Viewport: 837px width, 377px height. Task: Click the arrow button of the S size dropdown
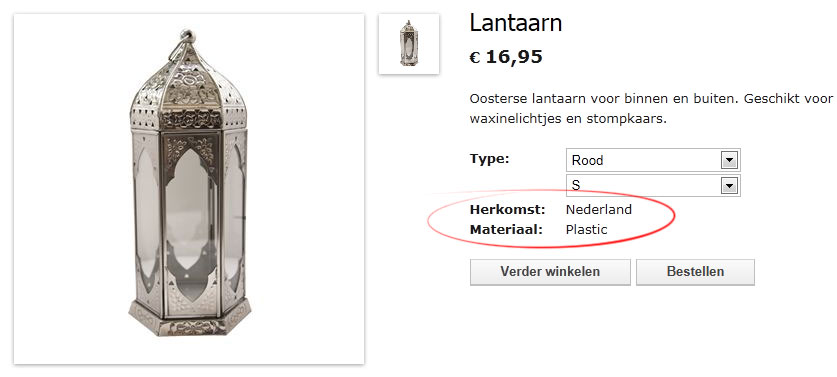click(729, 185)
